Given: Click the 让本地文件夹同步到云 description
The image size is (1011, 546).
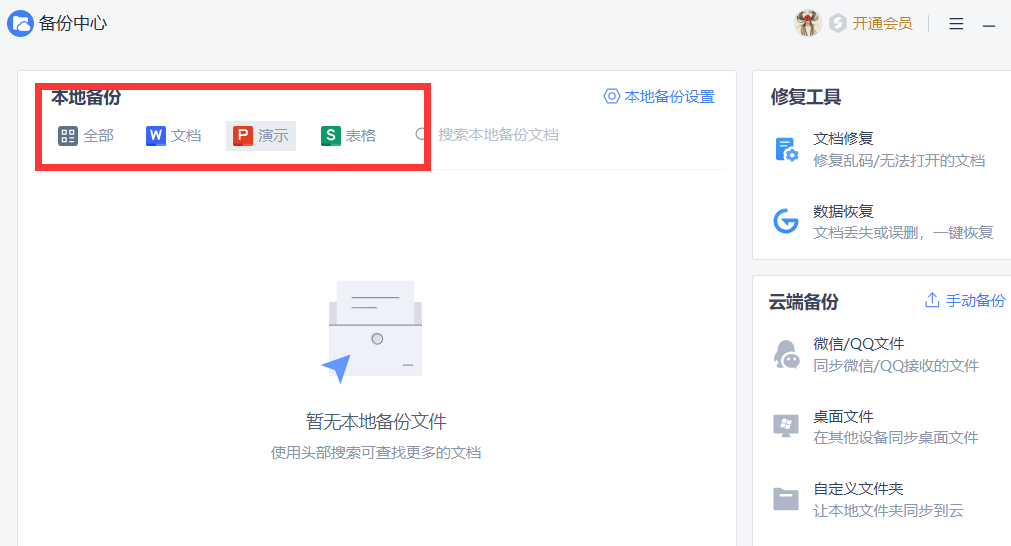Looking at the screenshot, I should (888, 511).
